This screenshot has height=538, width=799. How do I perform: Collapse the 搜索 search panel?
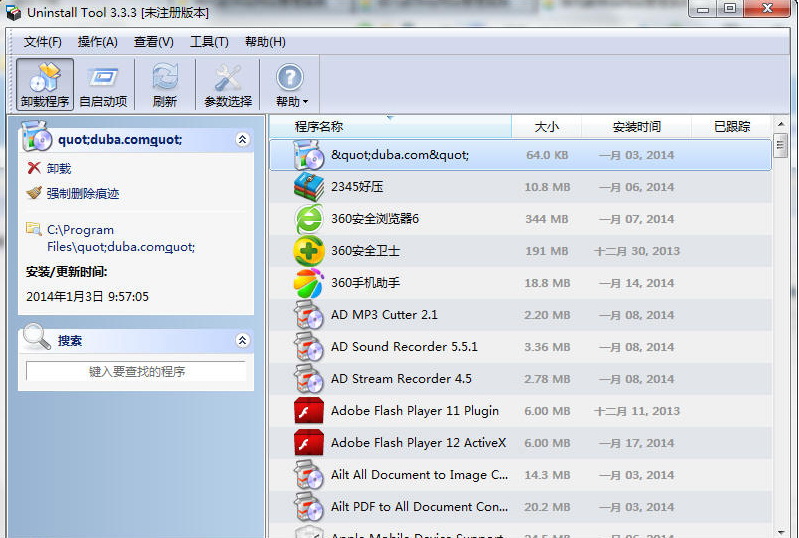(243, 340)
